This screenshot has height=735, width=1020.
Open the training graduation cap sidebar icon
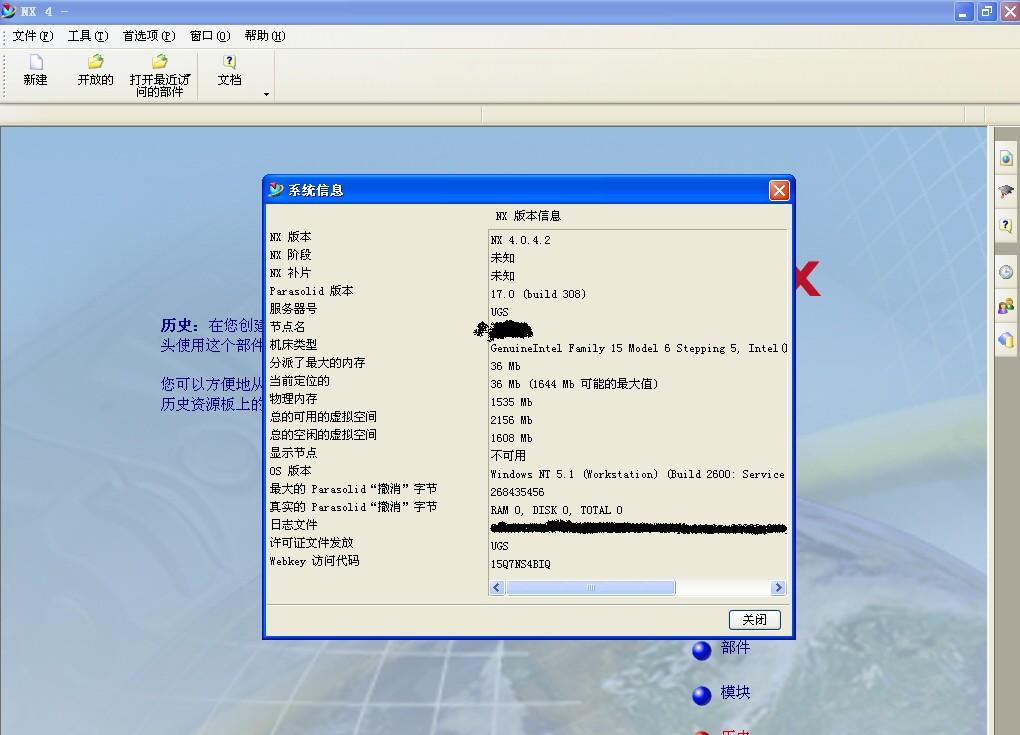coord(1006,191)
